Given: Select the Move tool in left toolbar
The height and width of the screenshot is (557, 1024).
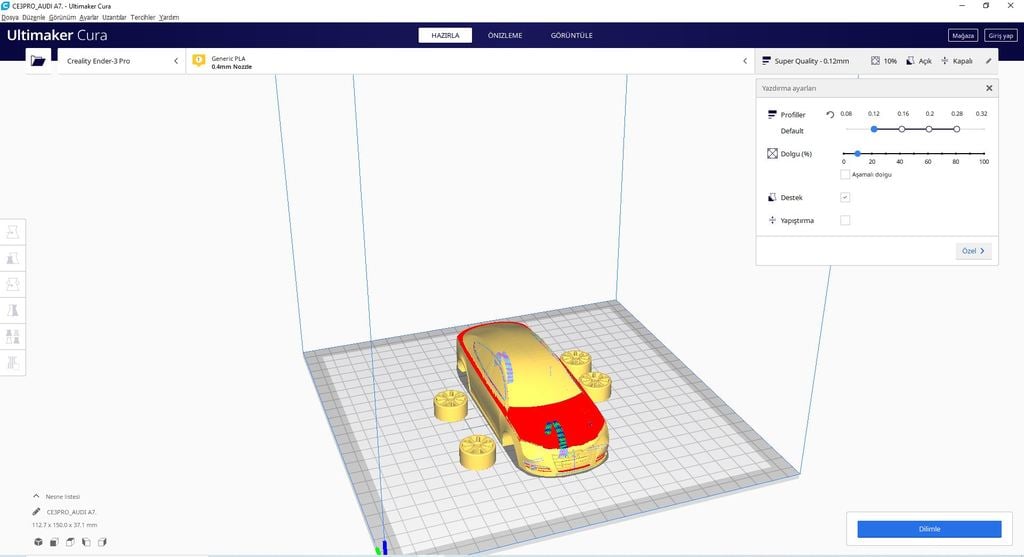Looking at the screenshot, I should point(12,232).
